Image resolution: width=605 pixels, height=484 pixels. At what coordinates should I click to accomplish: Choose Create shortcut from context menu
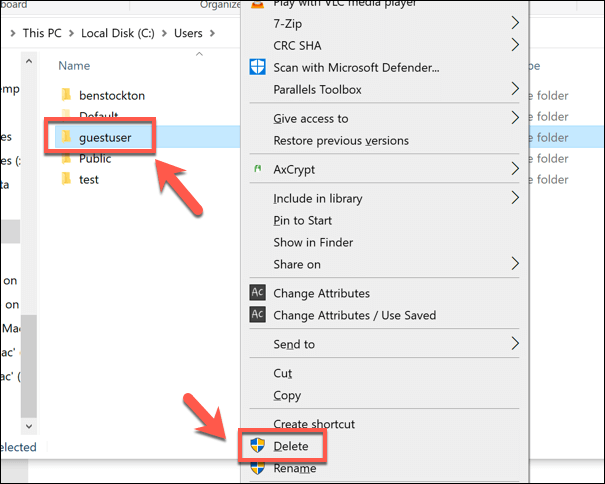[x=315, y=425]
